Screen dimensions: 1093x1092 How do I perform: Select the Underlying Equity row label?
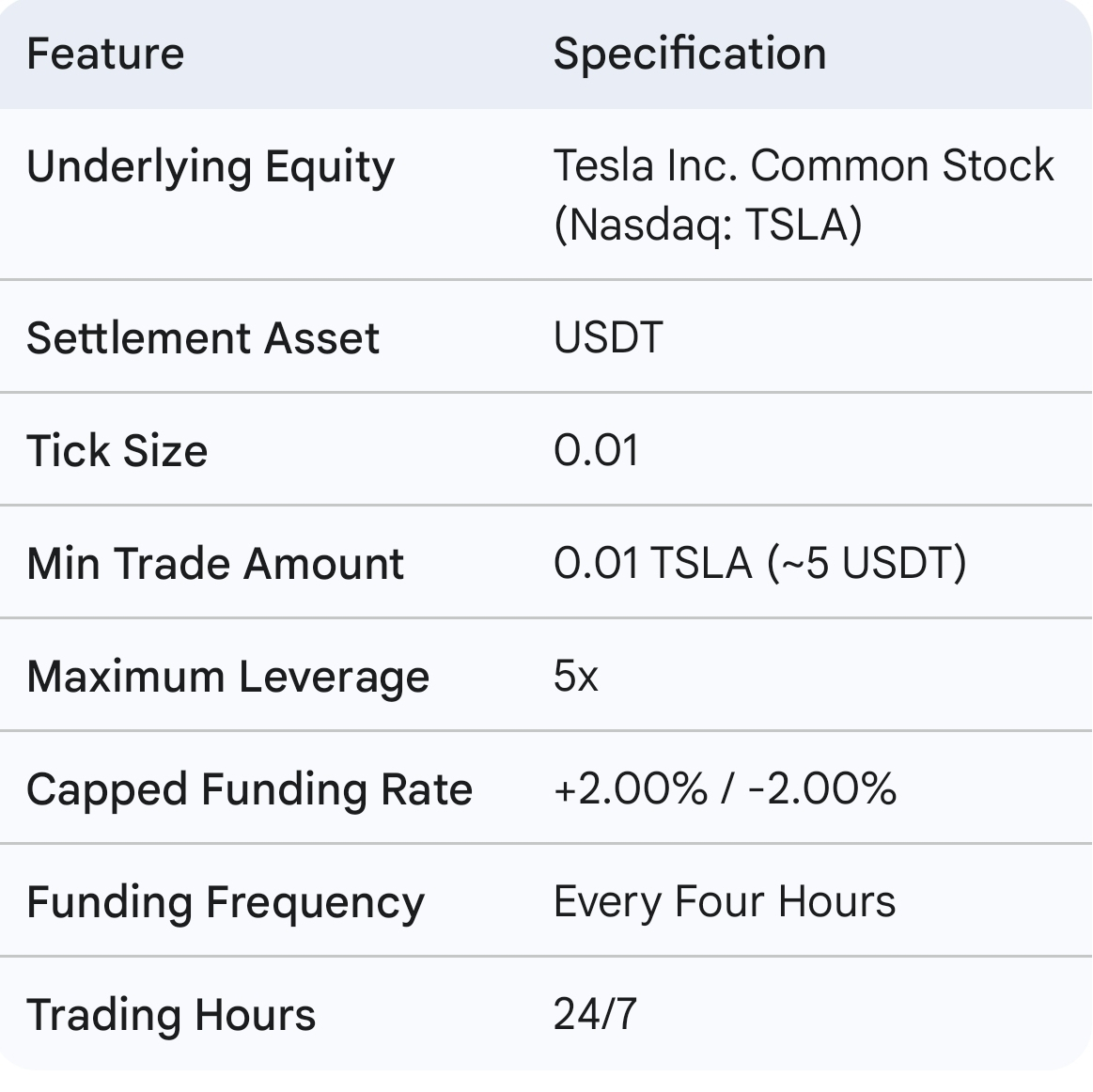(x=211, y=167)
